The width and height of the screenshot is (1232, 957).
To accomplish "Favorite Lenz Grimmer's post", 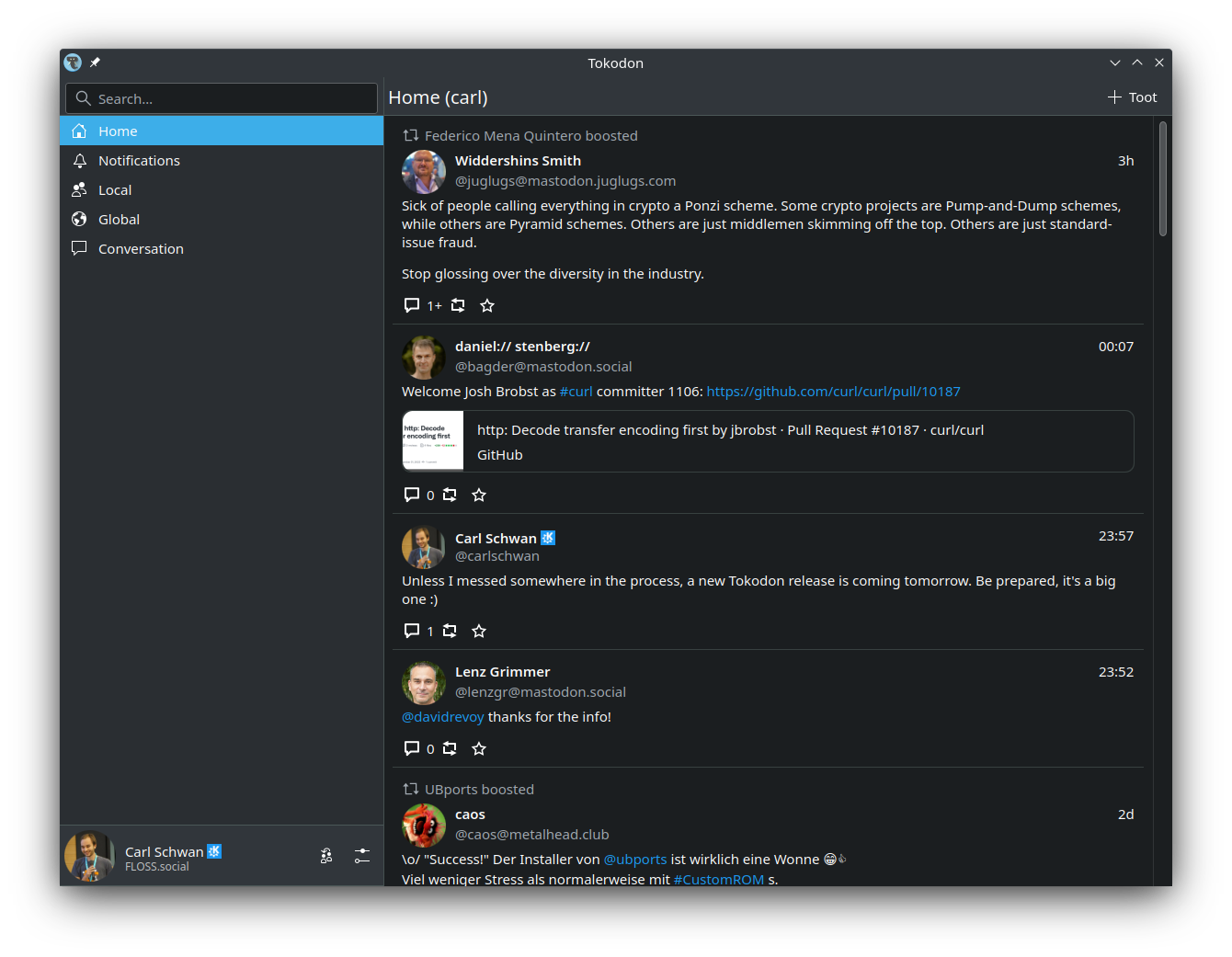I will point(479,748).
